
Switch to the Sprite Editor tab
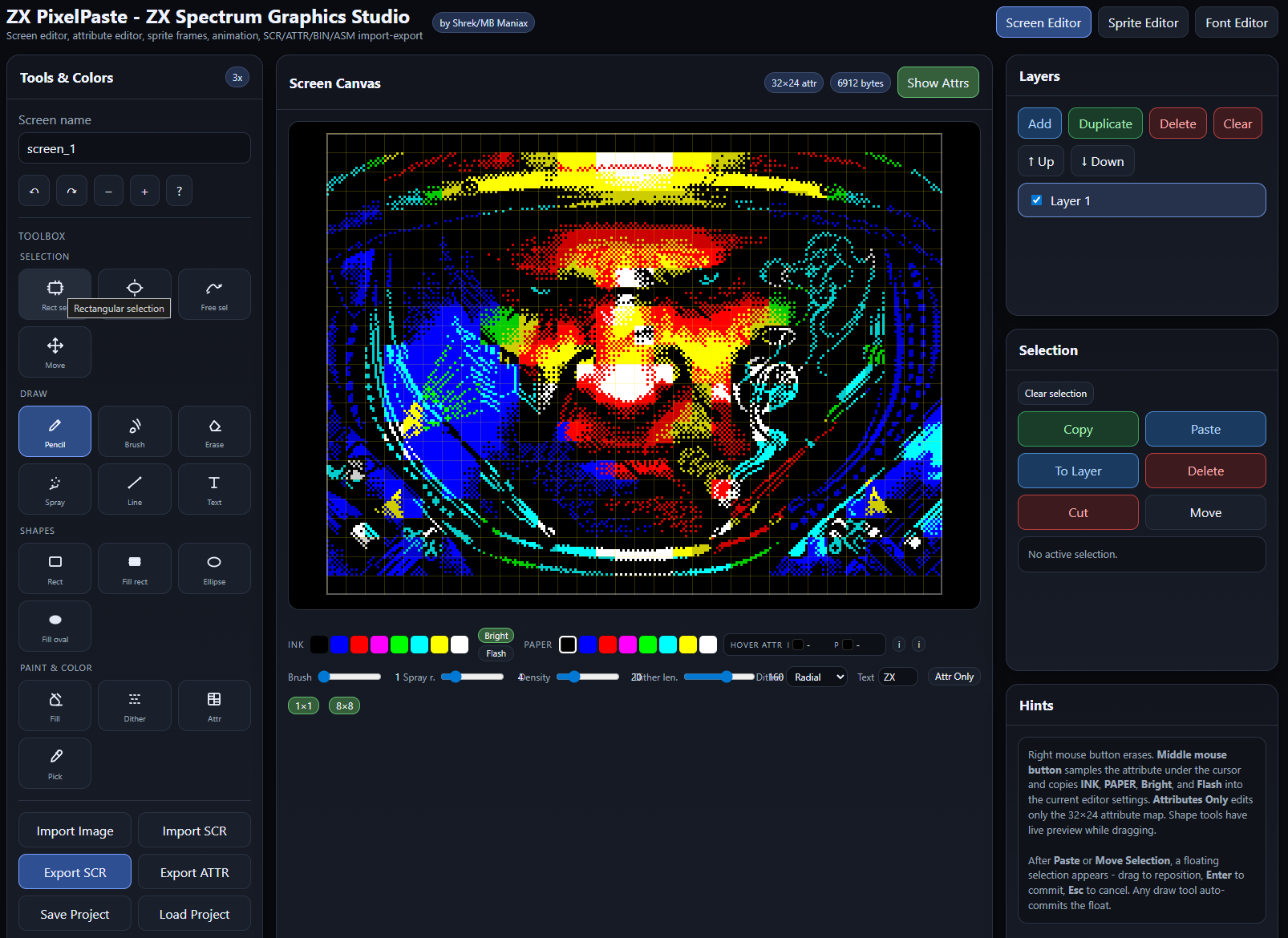tap(1143, 22)
